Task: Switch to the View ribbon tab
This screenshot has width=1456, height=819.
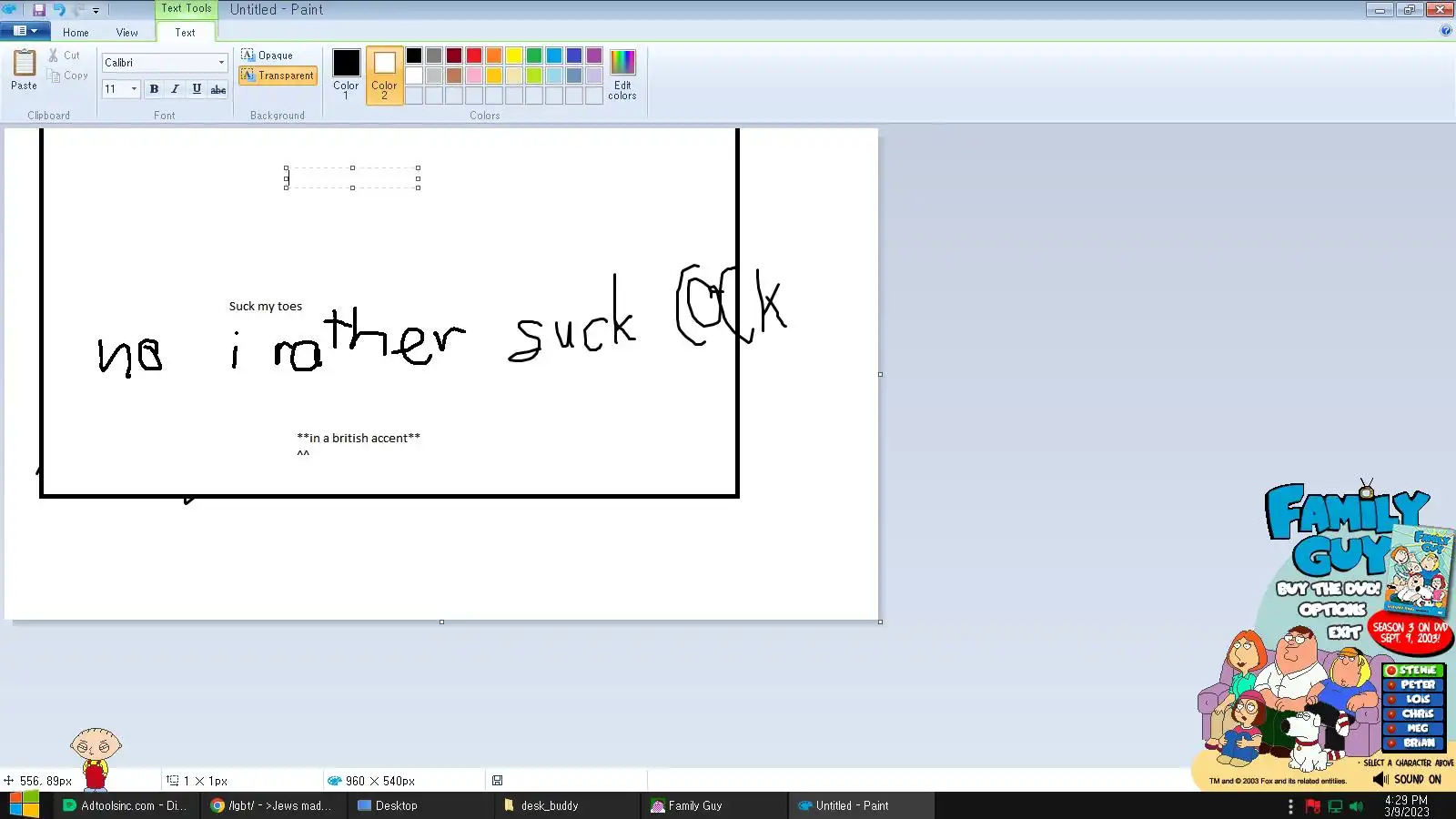Action: (x=127, y=33)
